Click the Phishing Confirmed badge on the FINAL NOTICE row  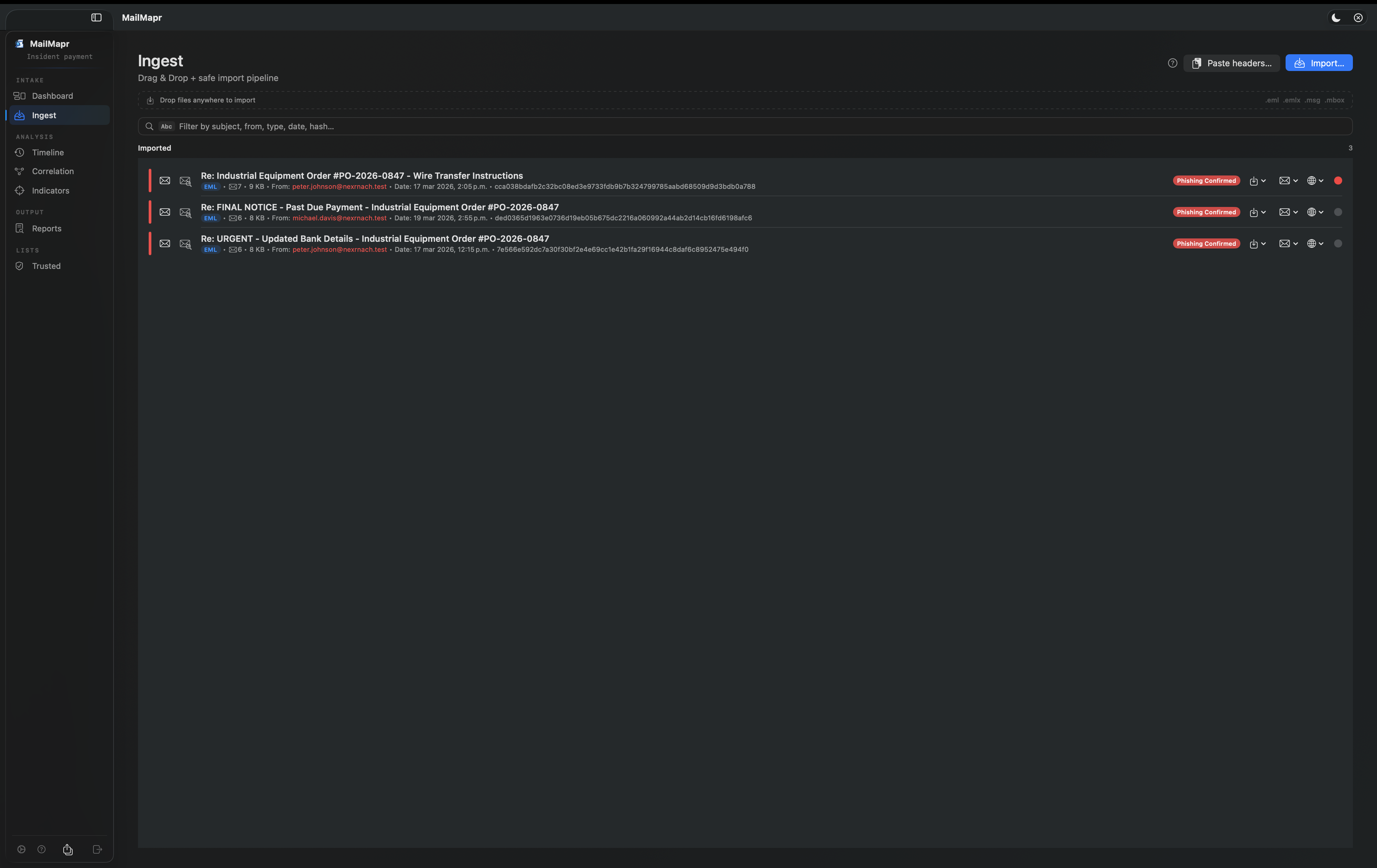1207,212
